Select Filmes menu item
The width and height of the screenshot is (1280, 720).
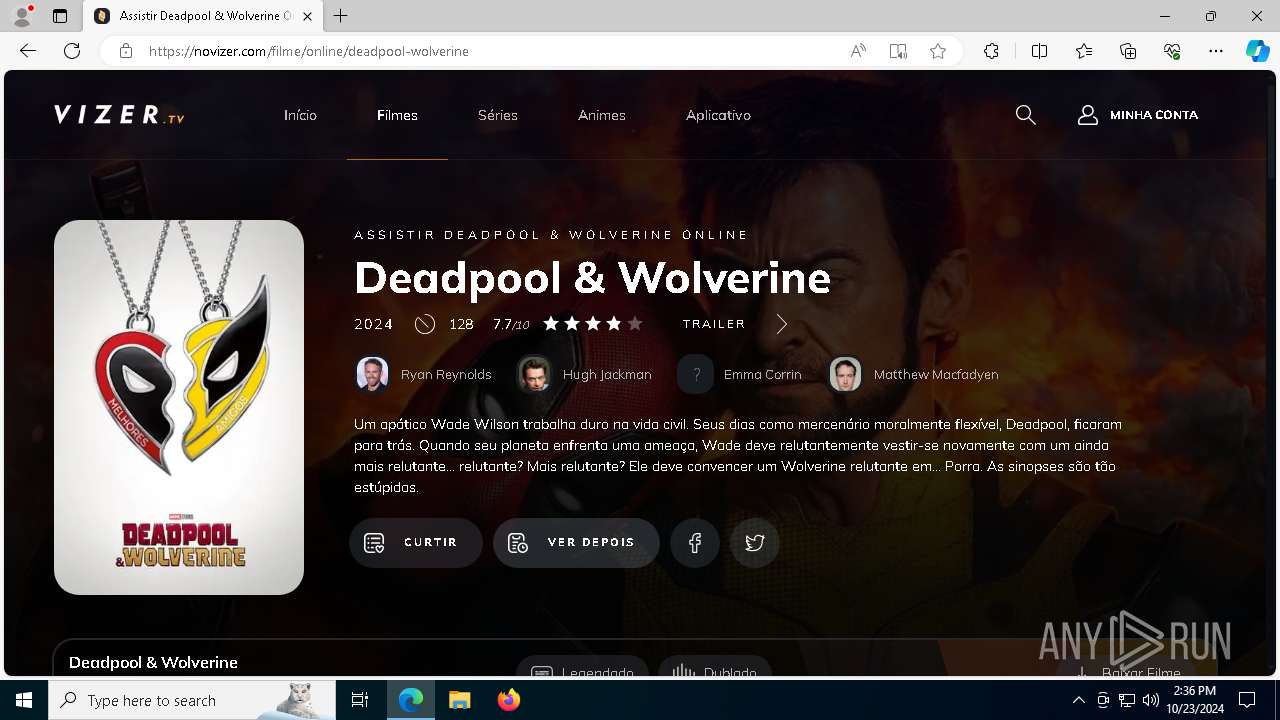click(397, 115)
